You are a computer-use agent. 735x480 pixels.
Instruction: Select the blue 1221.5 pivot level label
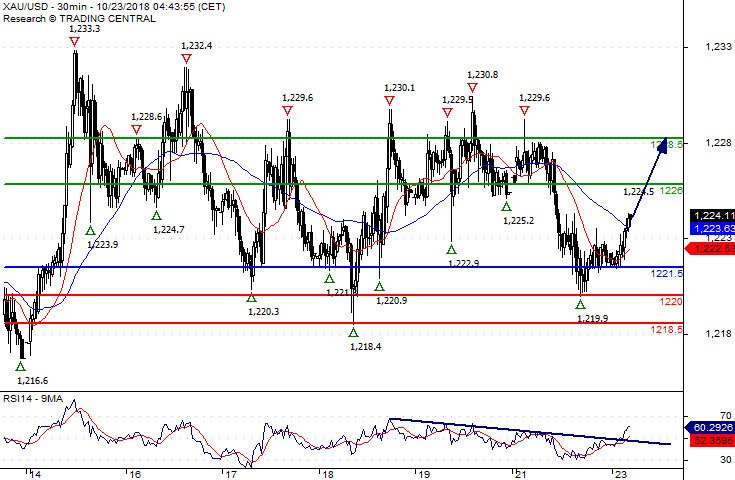[x=667, y=273]
